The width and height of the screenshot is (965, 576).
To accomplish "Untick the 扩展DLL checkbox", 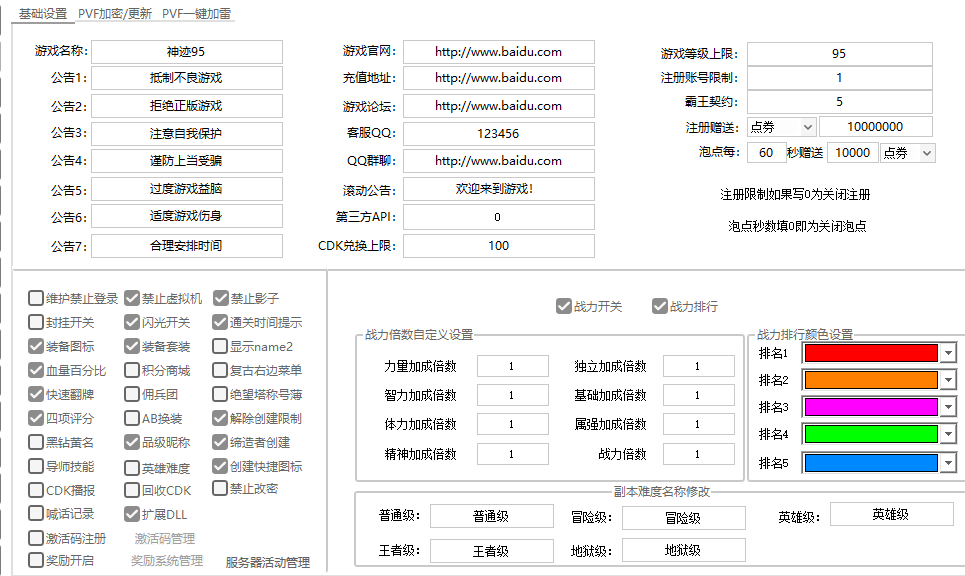I will point(132,514).
